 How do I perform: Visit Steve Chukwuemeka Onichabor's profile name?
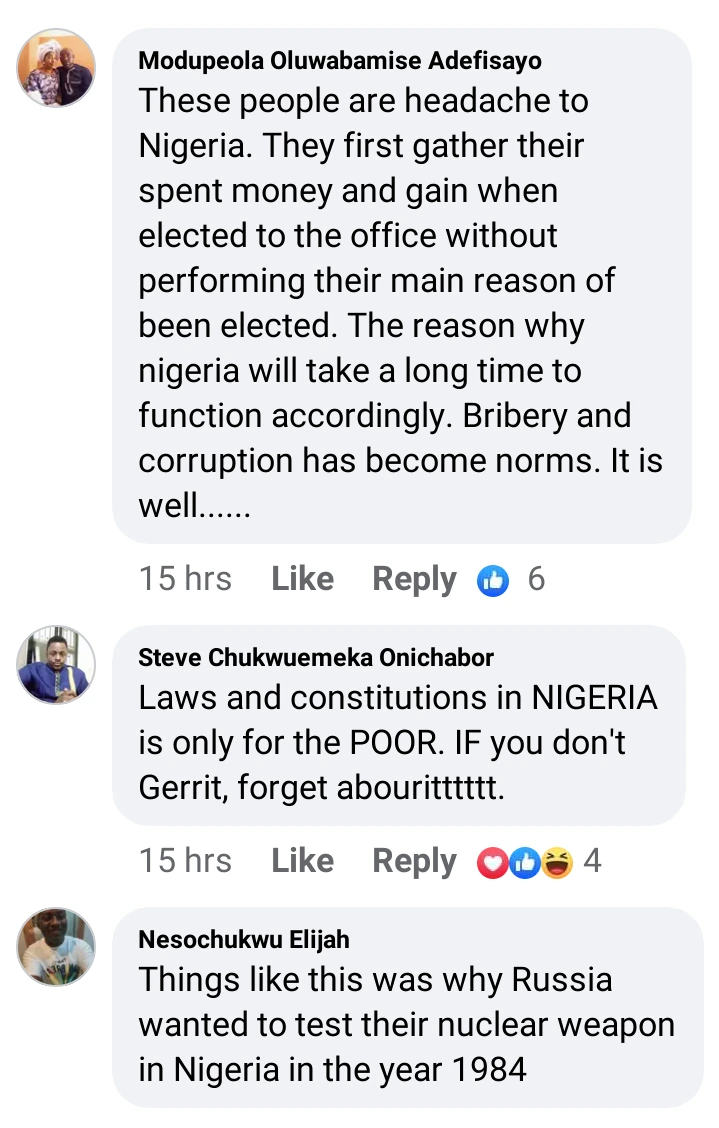point(316,658)
